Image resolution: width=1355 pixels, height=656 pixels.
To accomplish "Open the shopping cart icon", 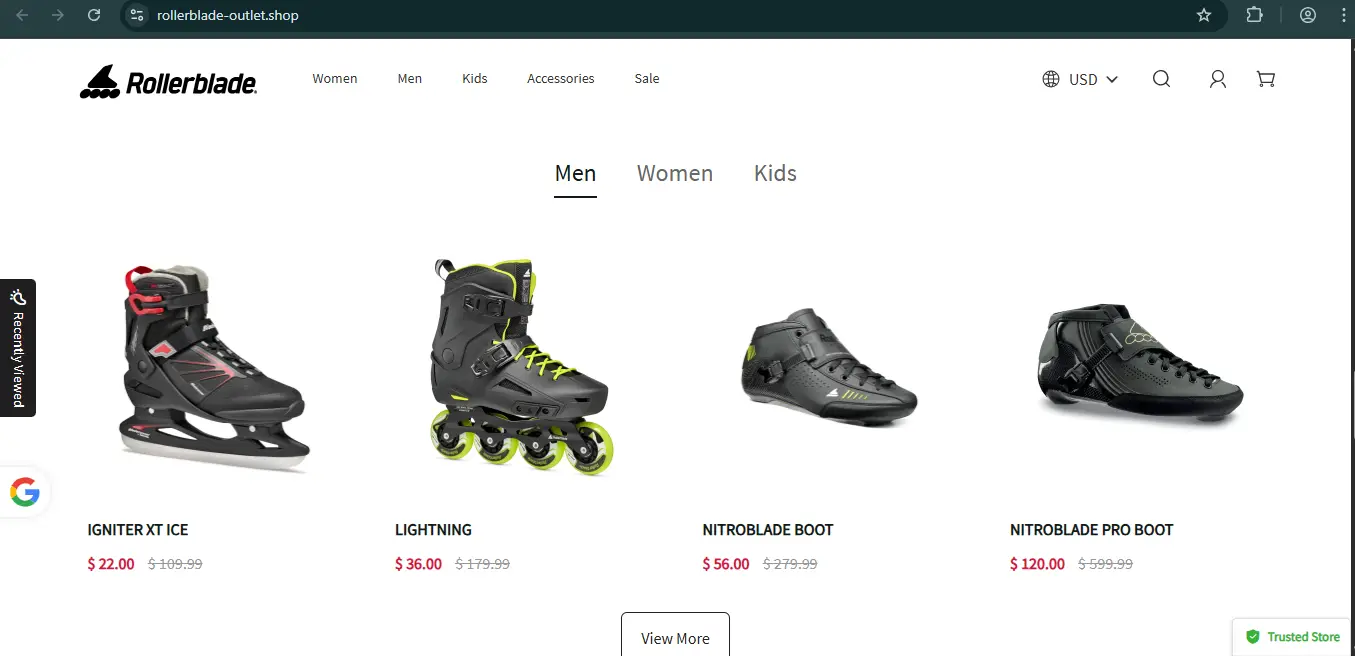I will coord(1265,79).
